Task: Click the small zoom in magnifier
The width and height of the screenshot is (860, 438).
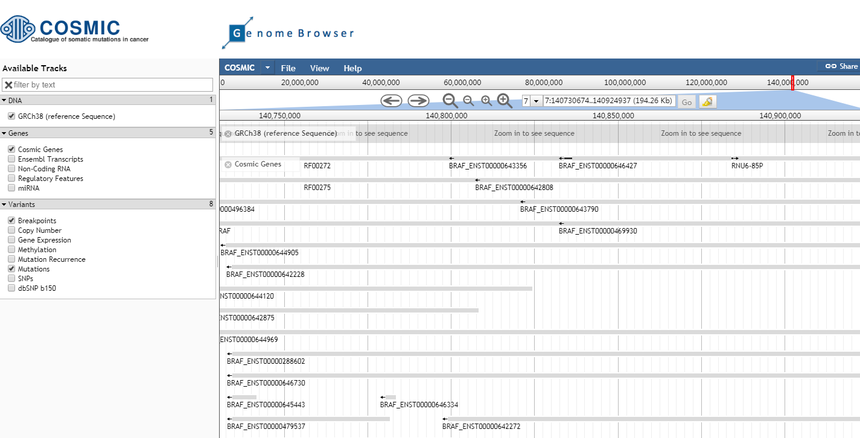Action: [487, 101]
